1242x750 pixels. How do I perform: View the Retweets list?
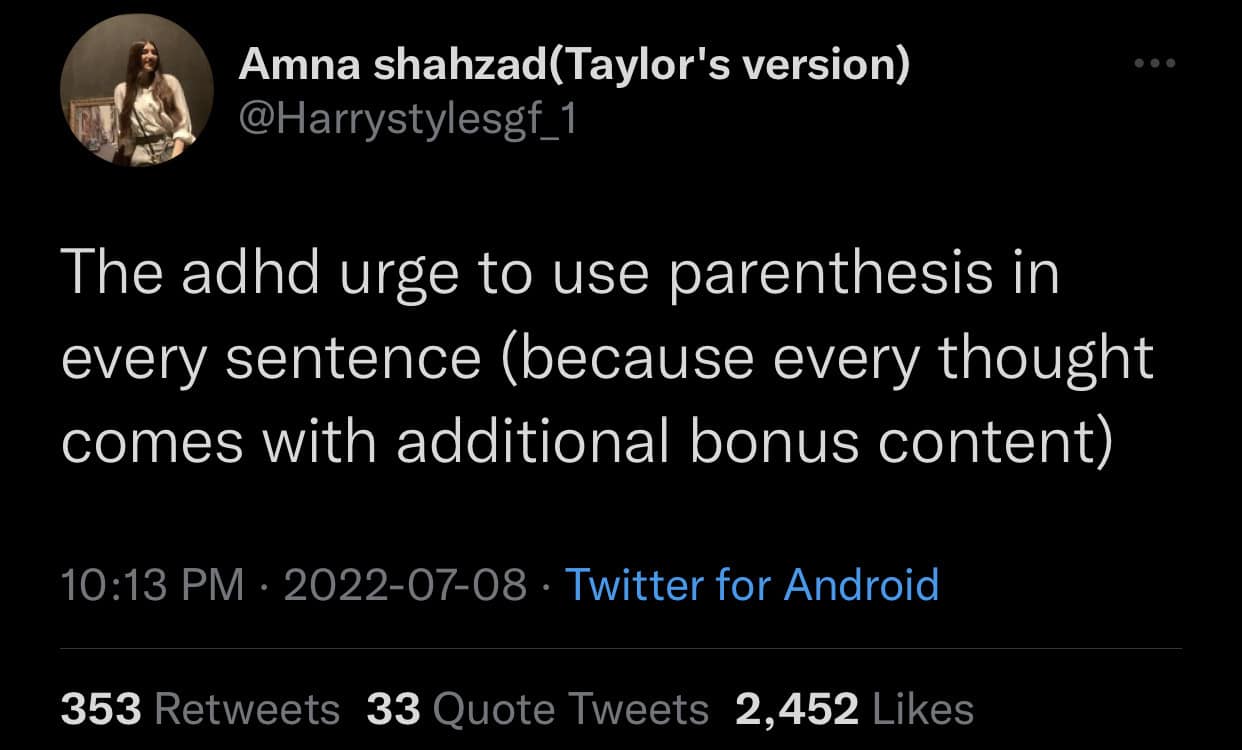coord(248,709)
